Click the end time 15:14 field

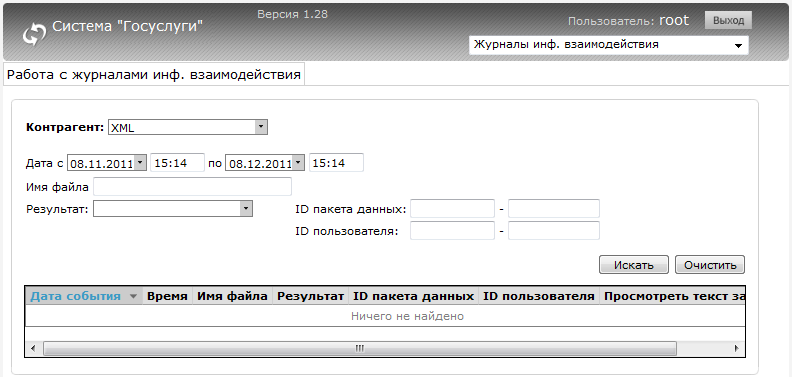(x=336, y=163)
